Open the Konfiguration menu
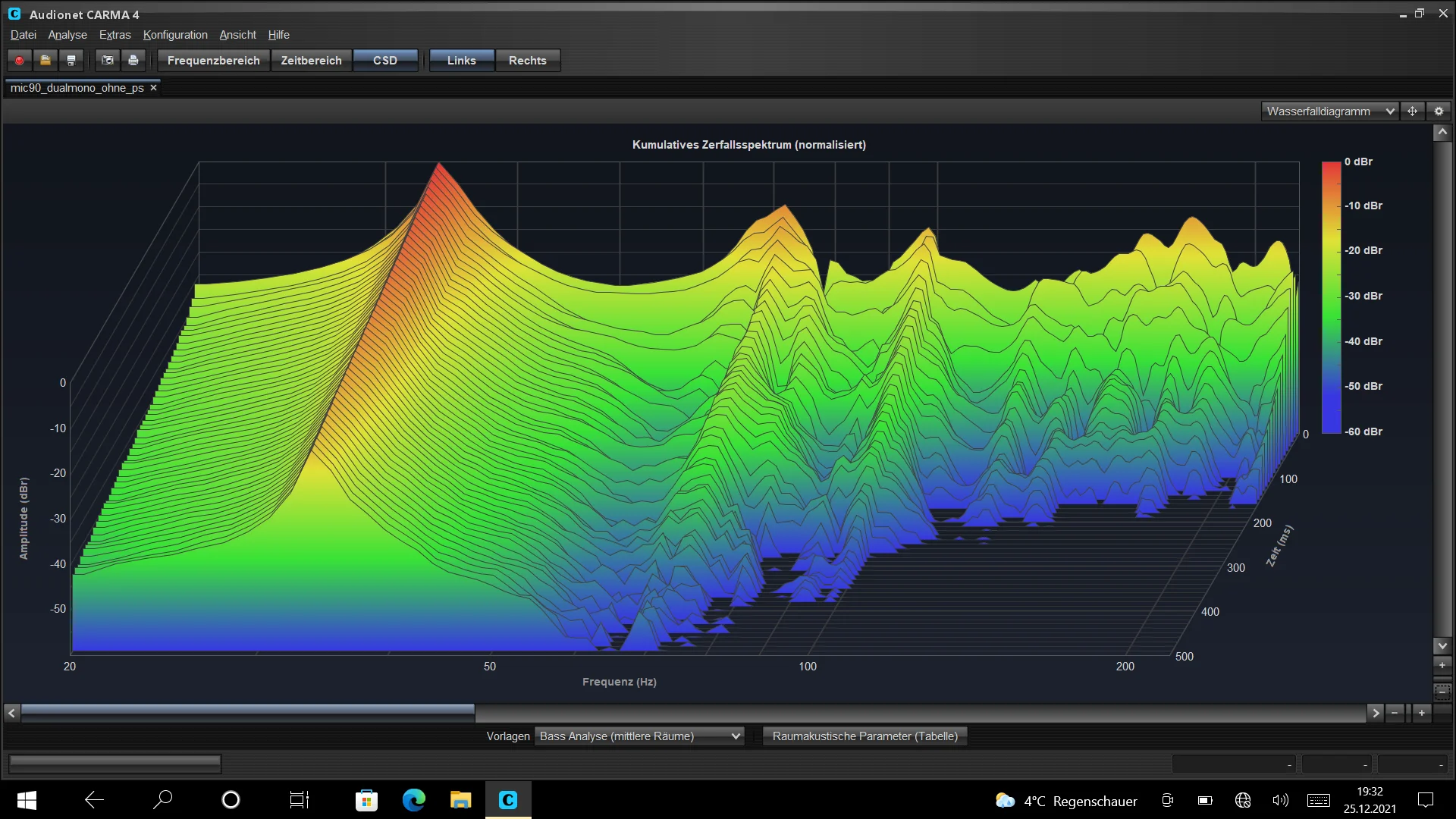The image size is (1456, 819). [175, 35]
